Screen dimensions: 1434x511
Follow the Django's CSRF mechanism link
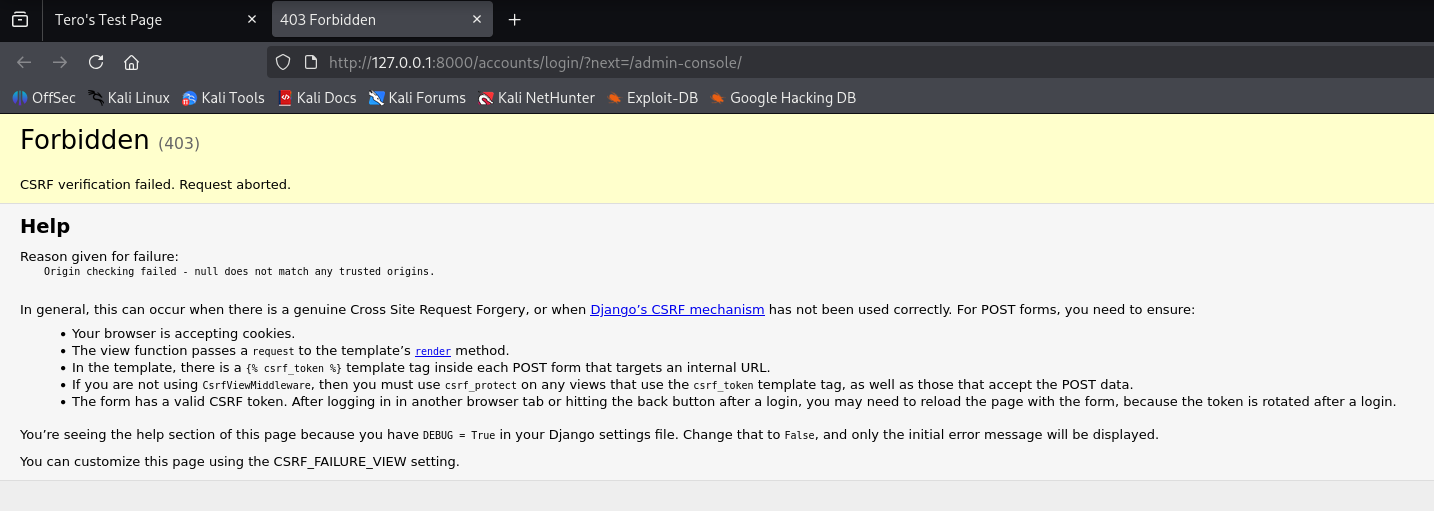677,310
